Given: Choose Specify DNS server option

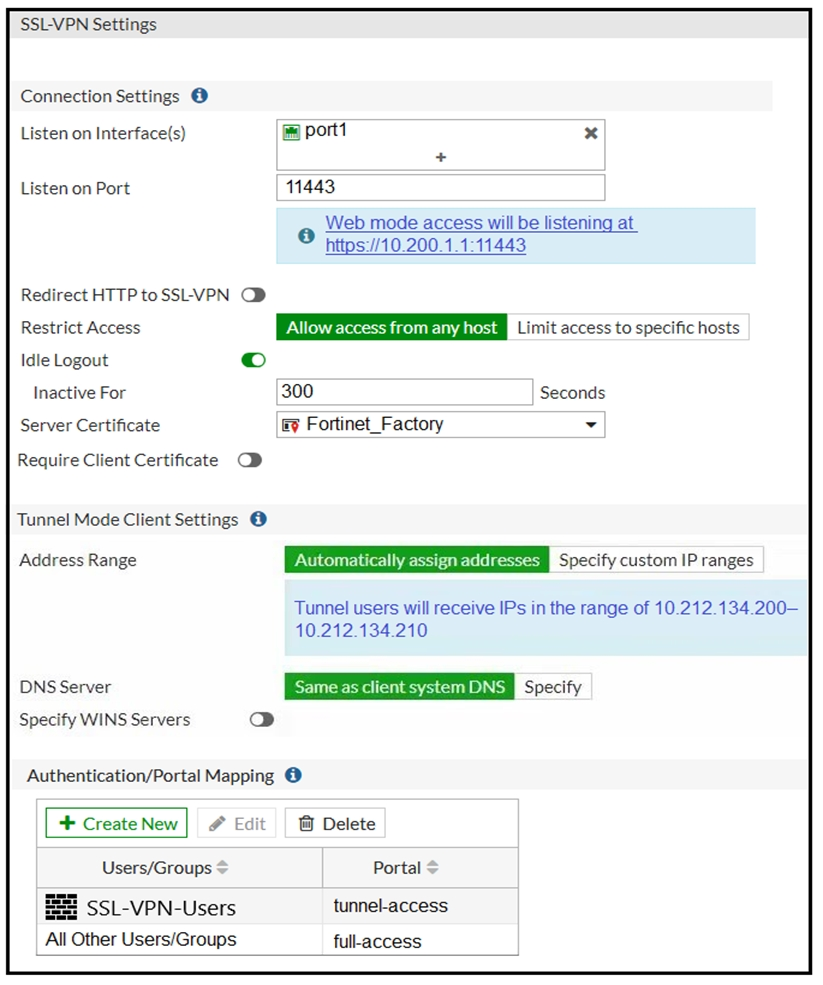Looking at the screenshot, I should pyautogui.click(x=553, y=687).
